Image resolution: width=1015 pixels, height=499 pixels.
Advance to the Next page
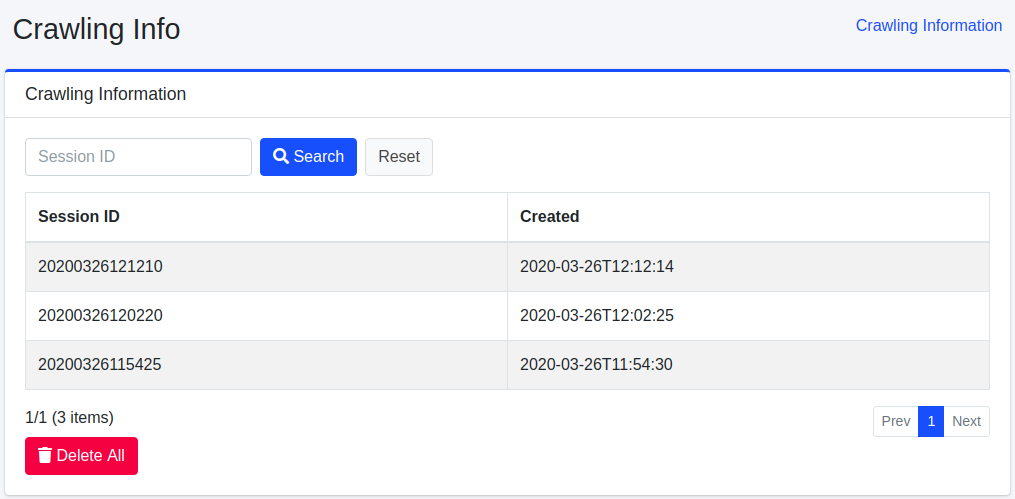[966, 422]
